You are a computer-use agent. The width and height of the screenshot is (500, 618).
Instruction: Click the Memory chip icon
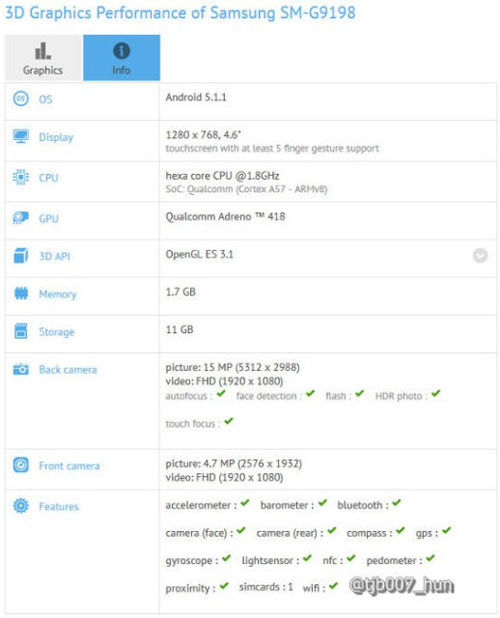click(21, 293)
